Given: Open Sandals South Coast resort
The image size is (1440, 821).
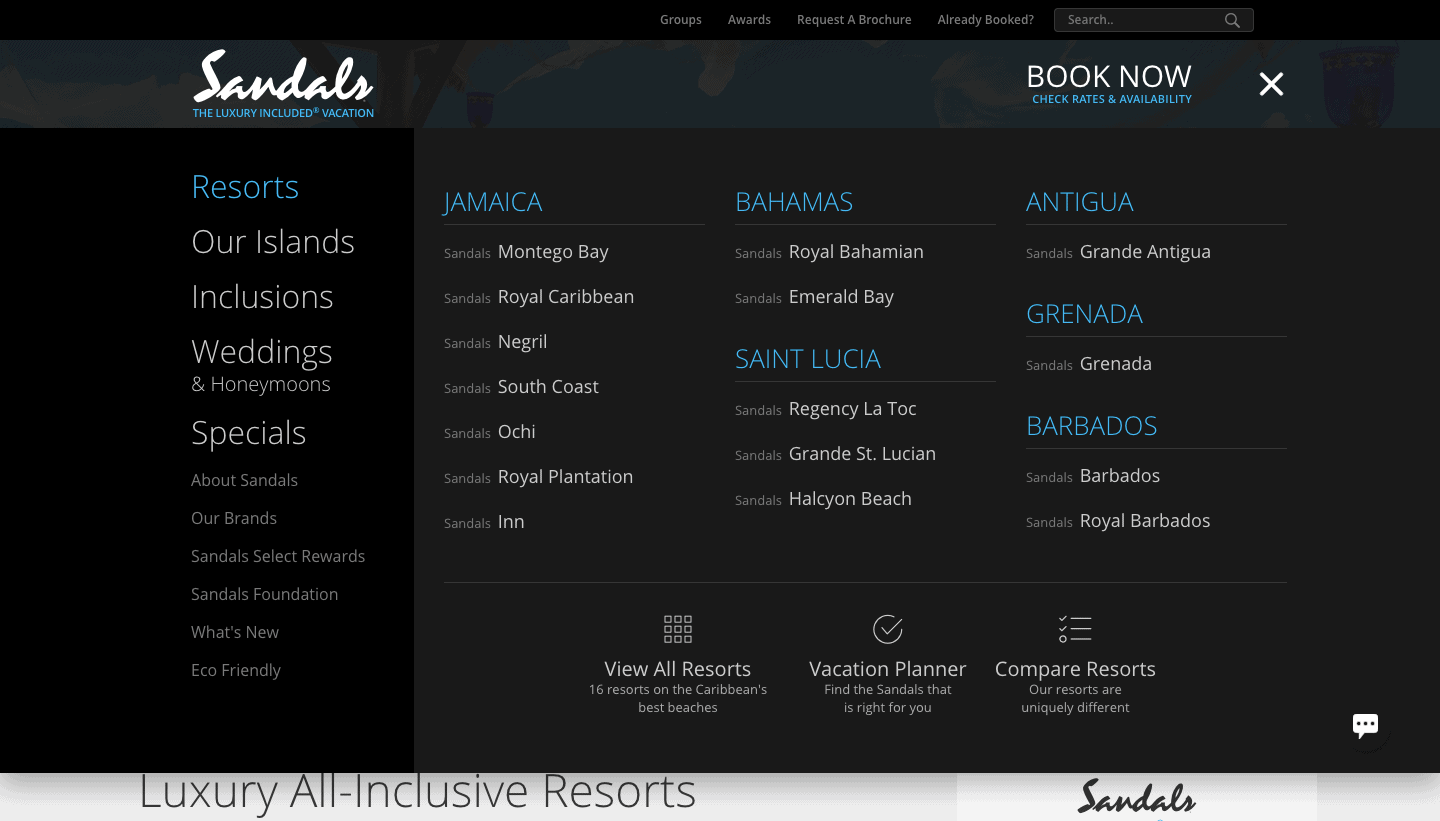Looking at the screenshot, I should click(521, 387).
